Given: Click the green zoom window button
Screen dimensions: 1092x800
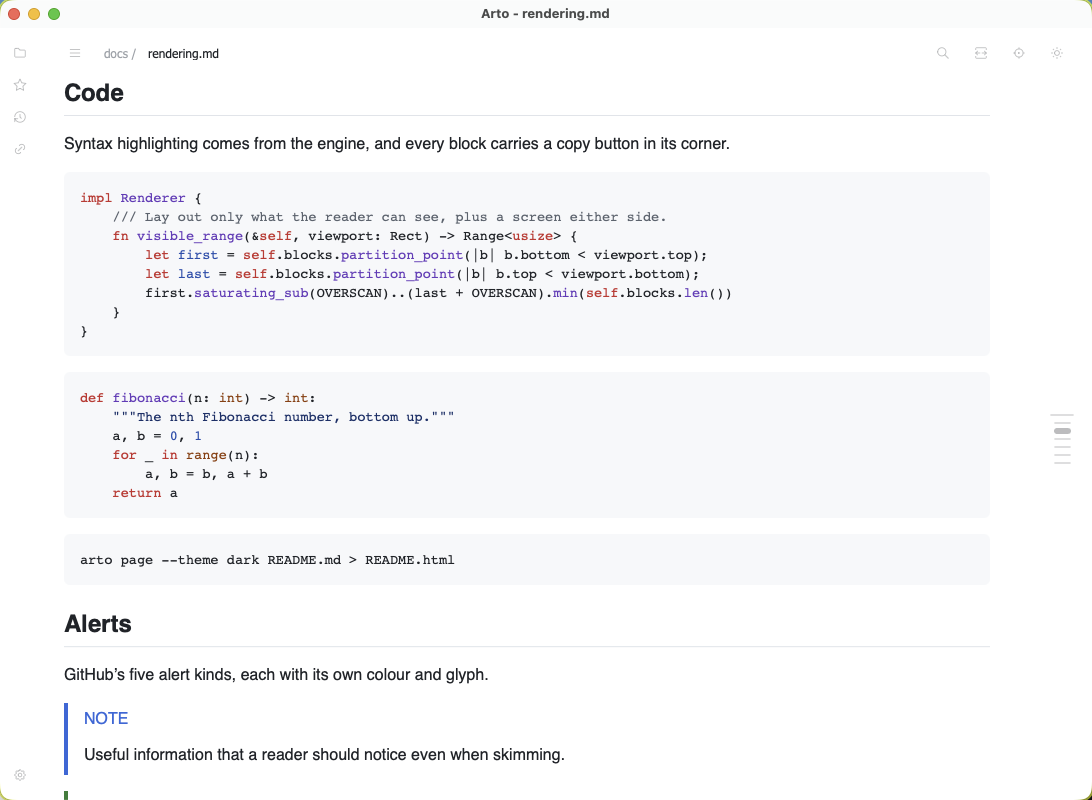Looking at the screenshot, I should click(54, 14).
